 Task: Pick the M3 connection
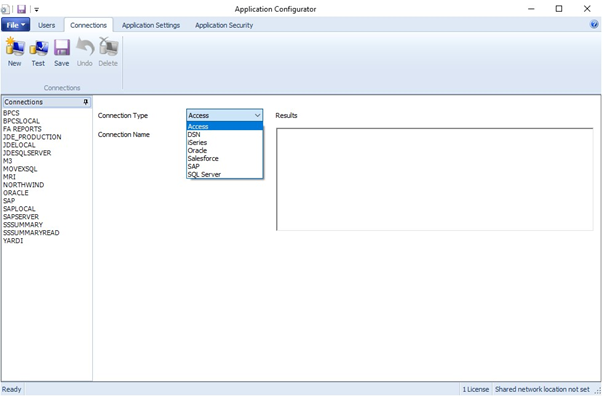8,161
